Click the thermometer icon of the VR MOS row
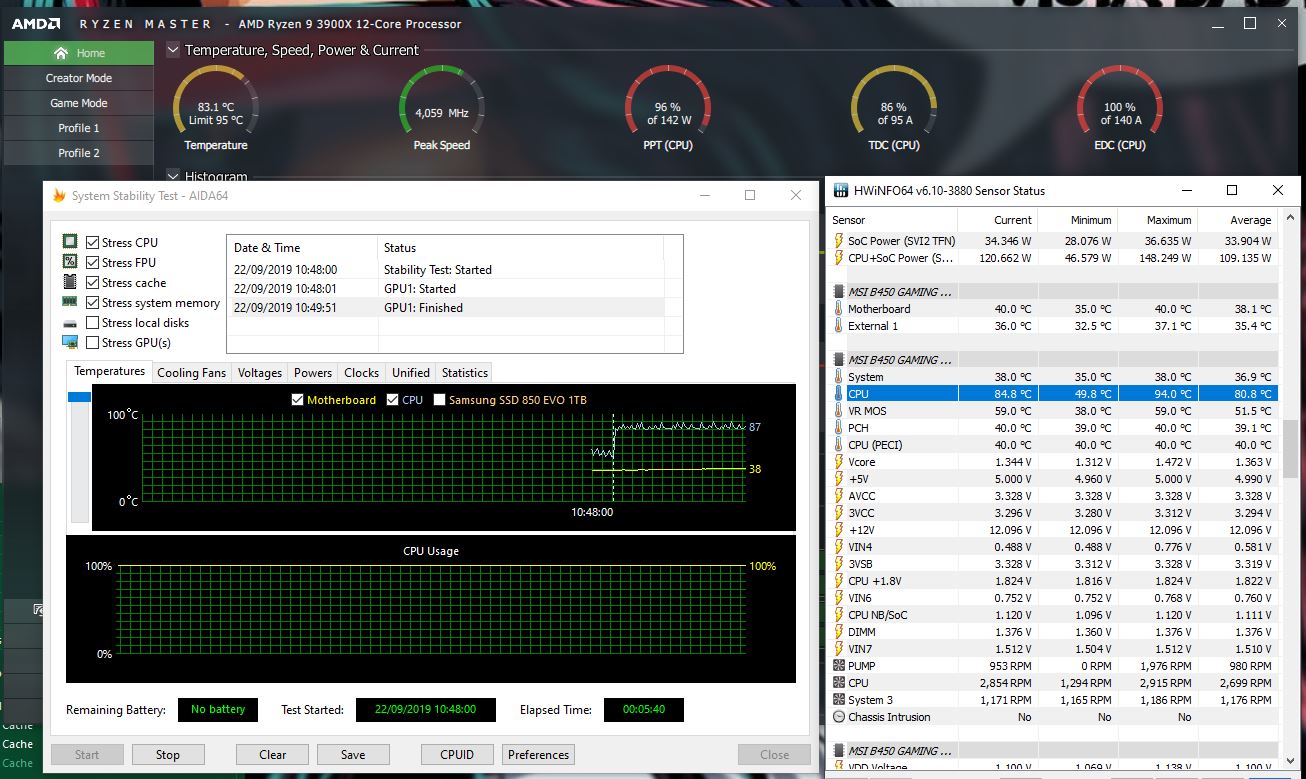The height and width of the screenshot is (779, 1306). click(x=838, y=411)
